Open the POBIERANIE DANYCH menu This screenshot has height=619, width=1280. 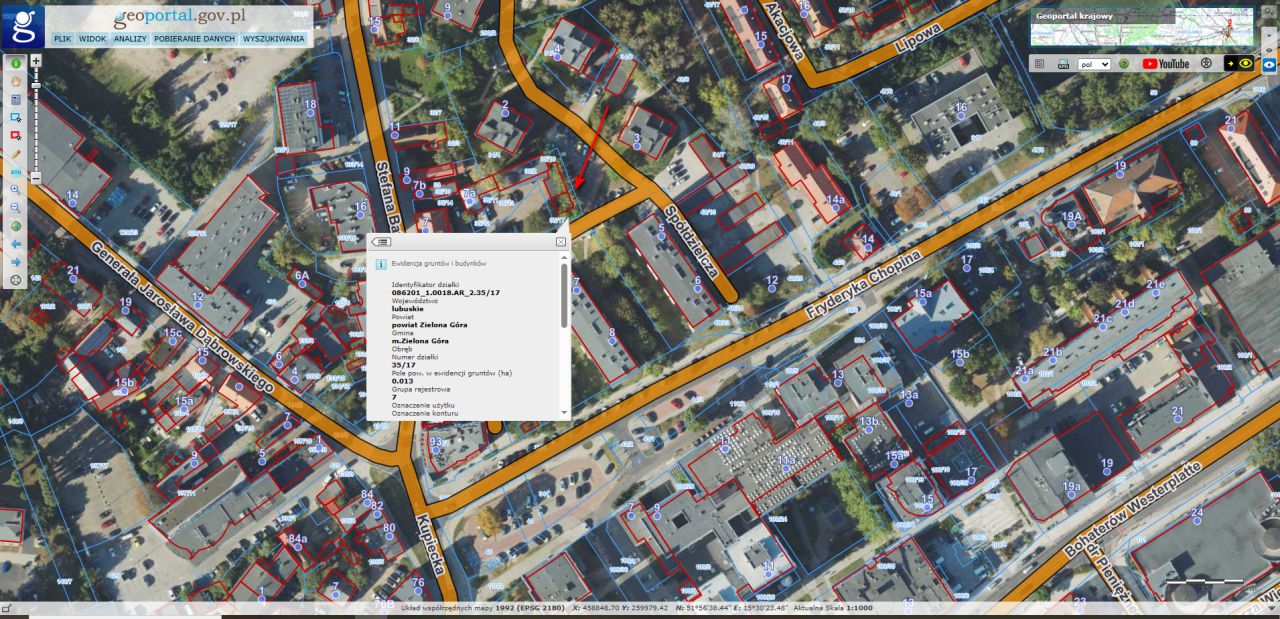click(x=193, y=40)
